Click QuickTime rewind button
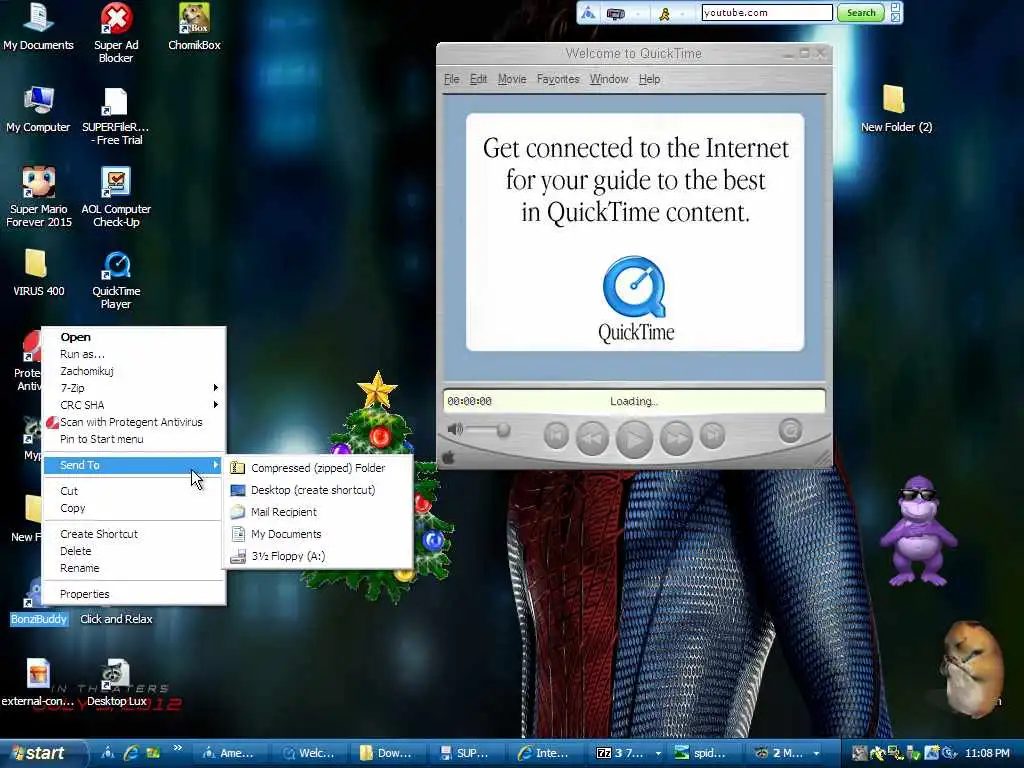Viewport: 1024px width, 768px height. (592, 438)
